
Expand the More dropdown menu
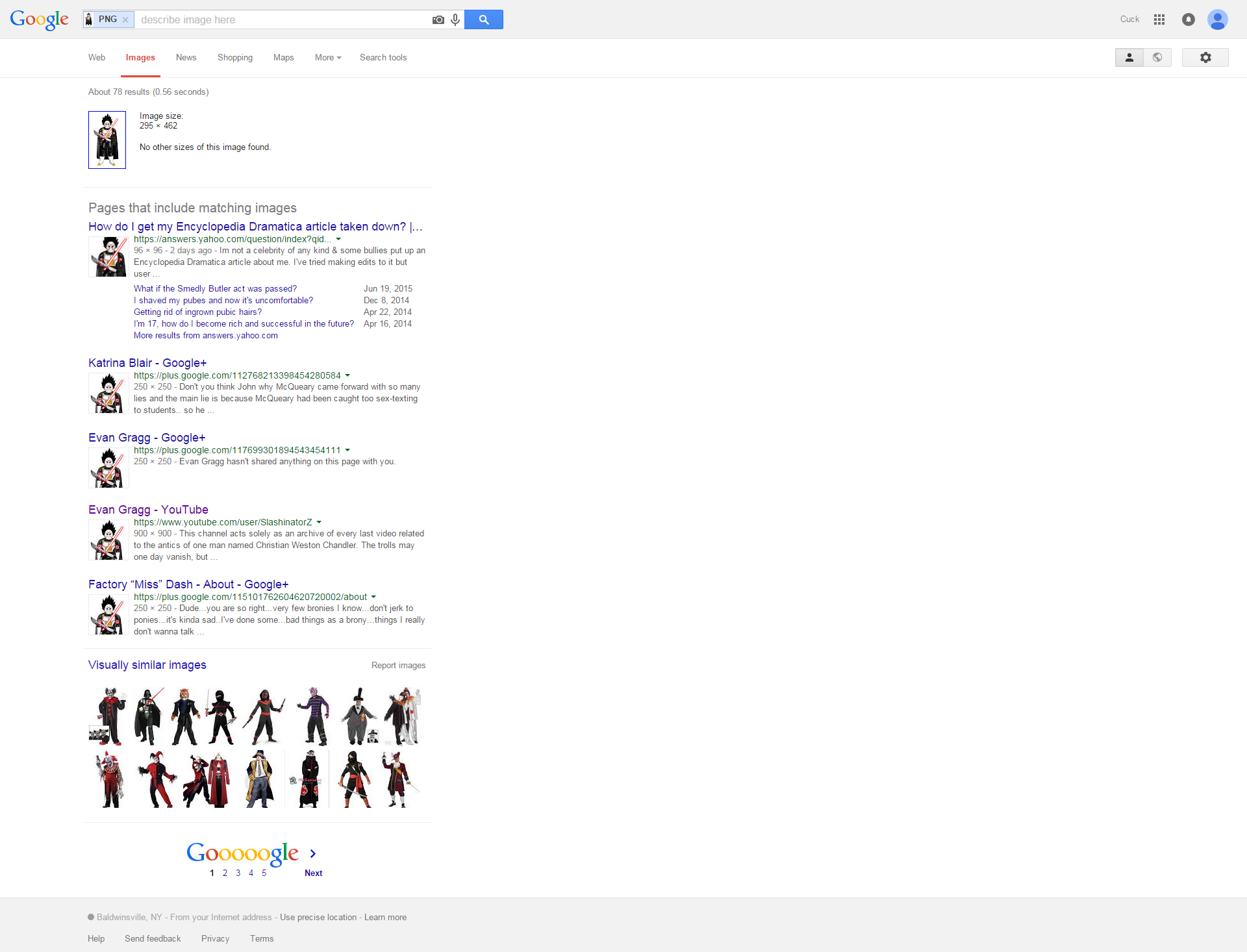[328, 58]
